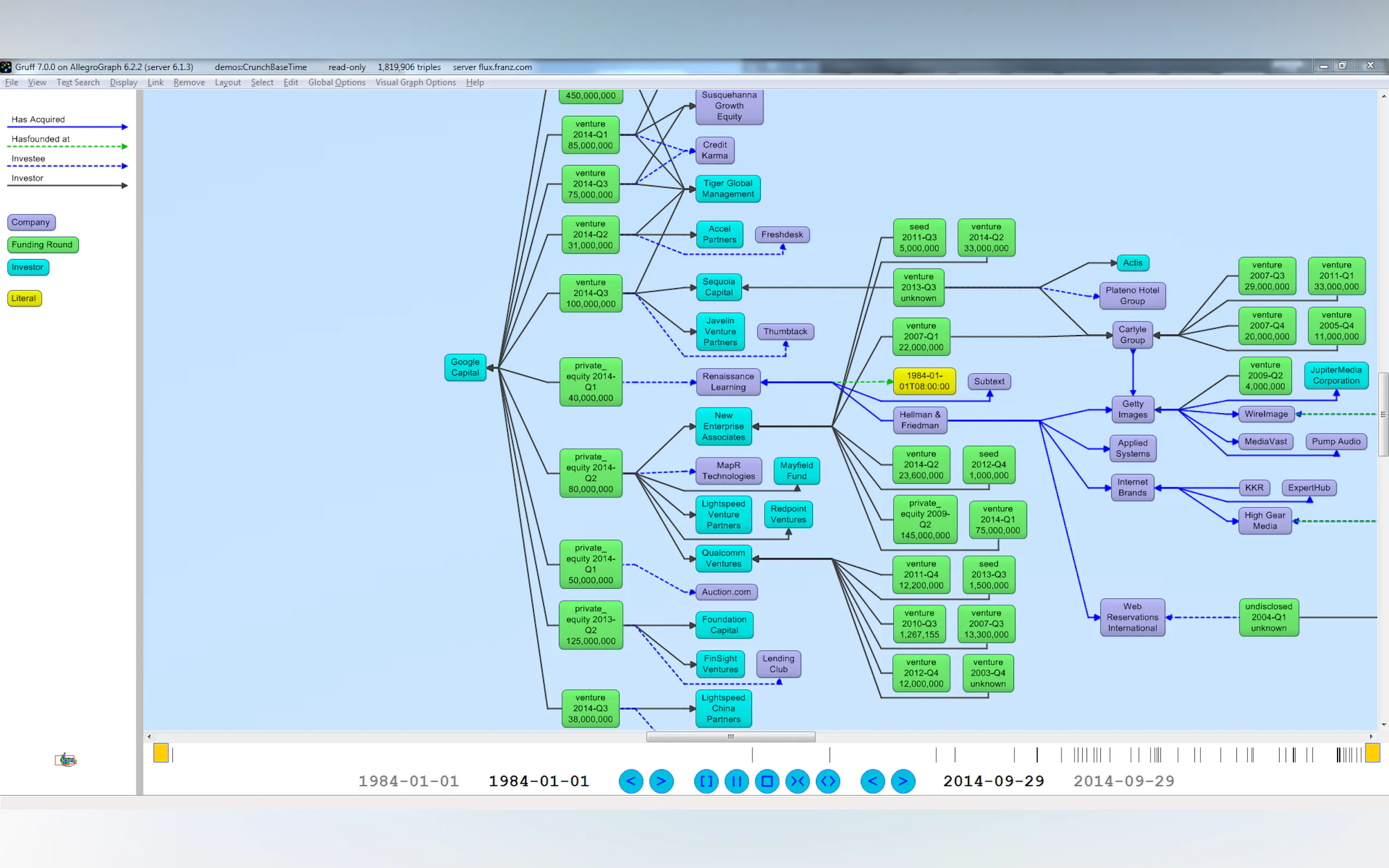Click the bracket icon button in timeline controls
The height and width of the screenshot is (868, 1389).
click(705, 781)
